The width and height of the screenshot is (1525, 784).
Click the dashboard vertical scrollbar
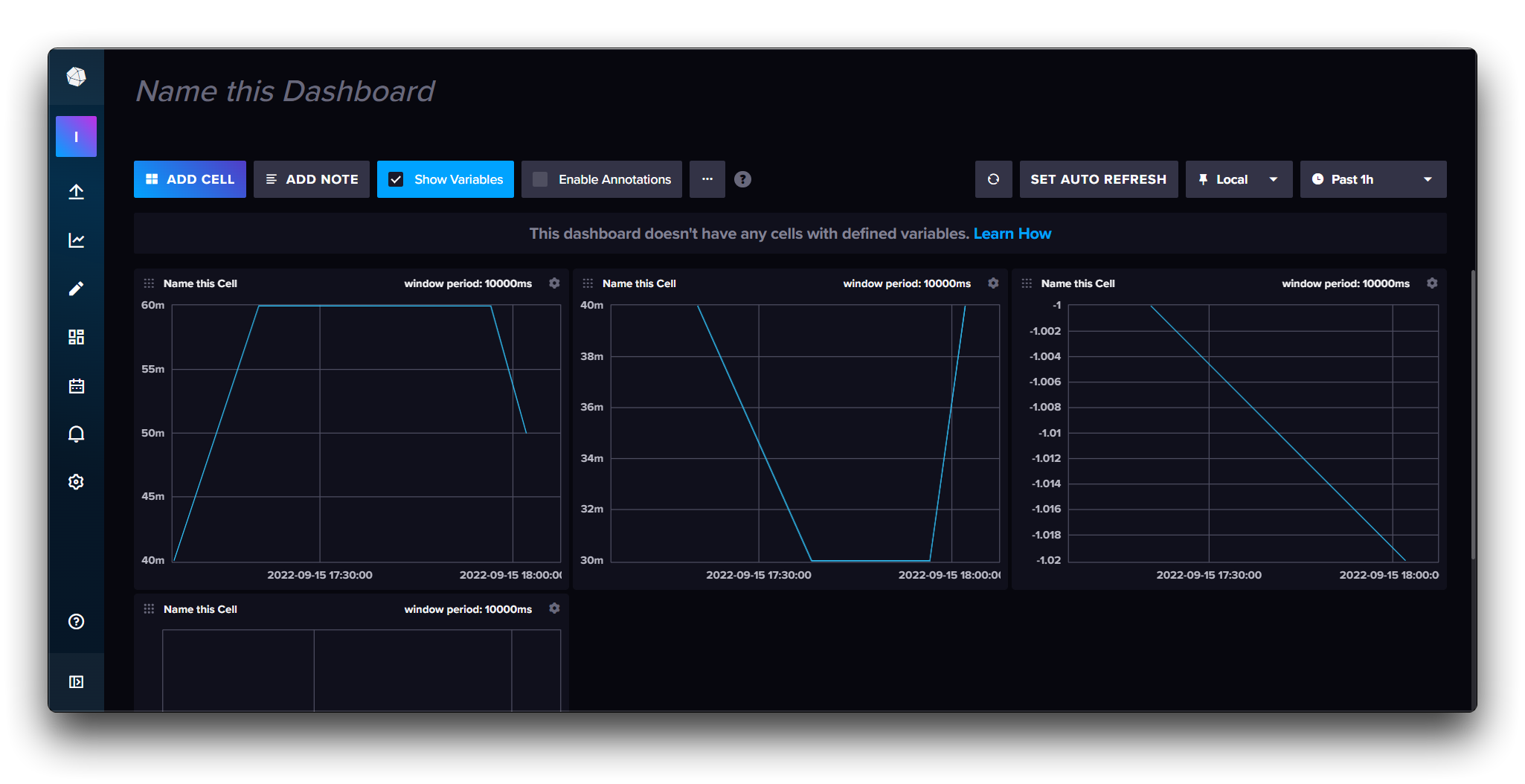(x=1473, y=414)
